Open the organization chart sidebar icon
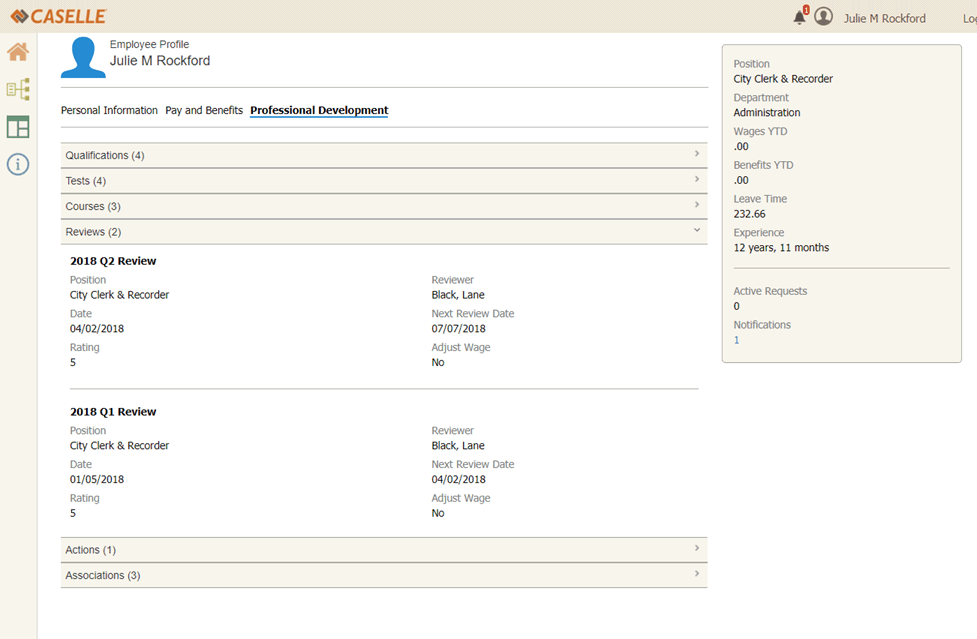Image resolution: width=977 pixels, height=639 pixels. [x=18, y=90]
